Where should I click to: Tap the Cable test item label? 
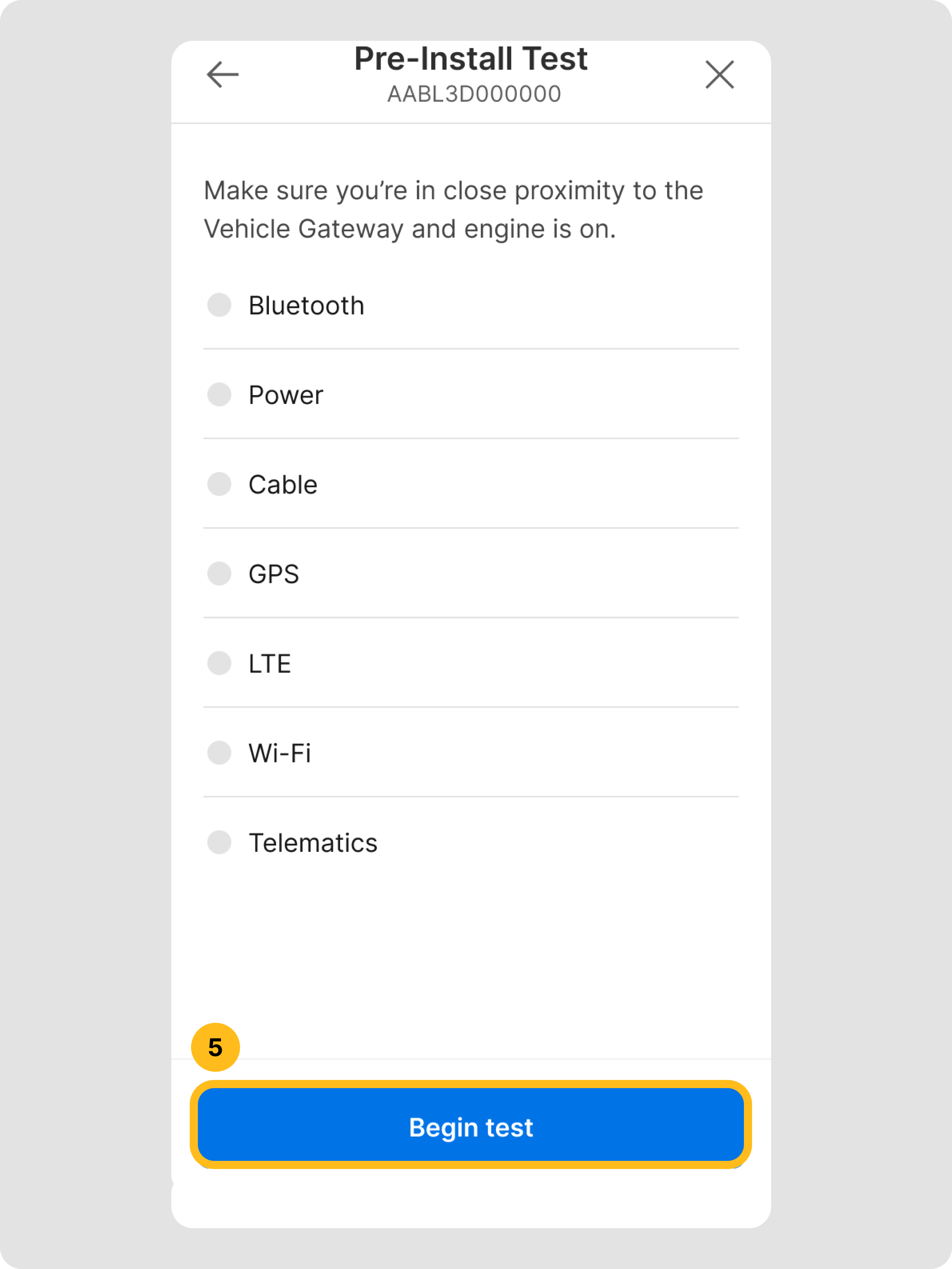[283, 485]
